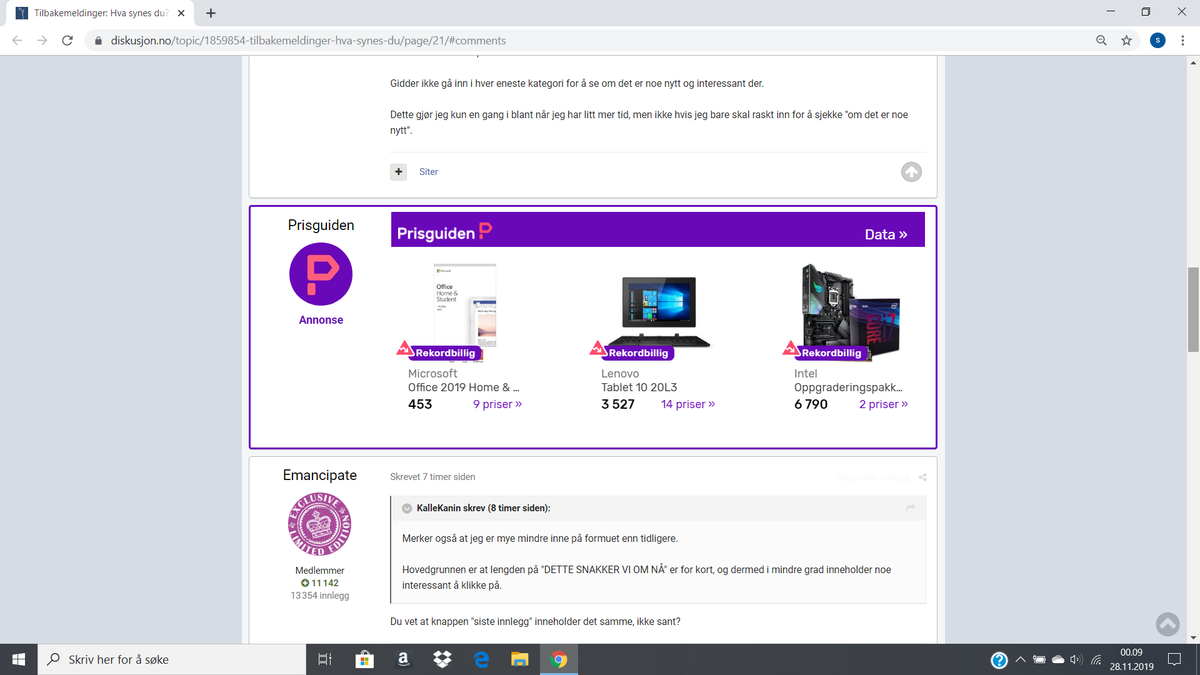Click the KalleKanin skrev quote header
1200x675 pixels.
[x=483, y=508]
